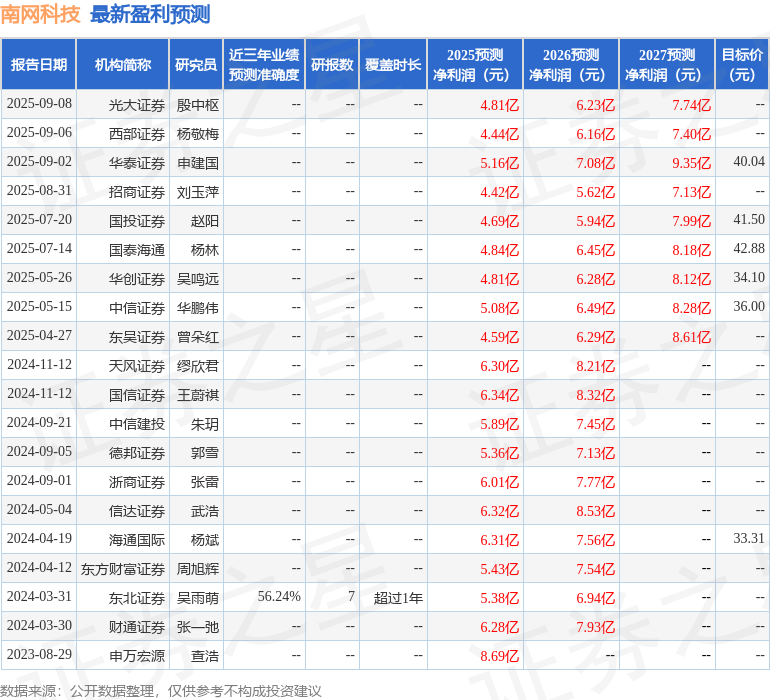Click the 研究员 column header

(x=195, y=65)
